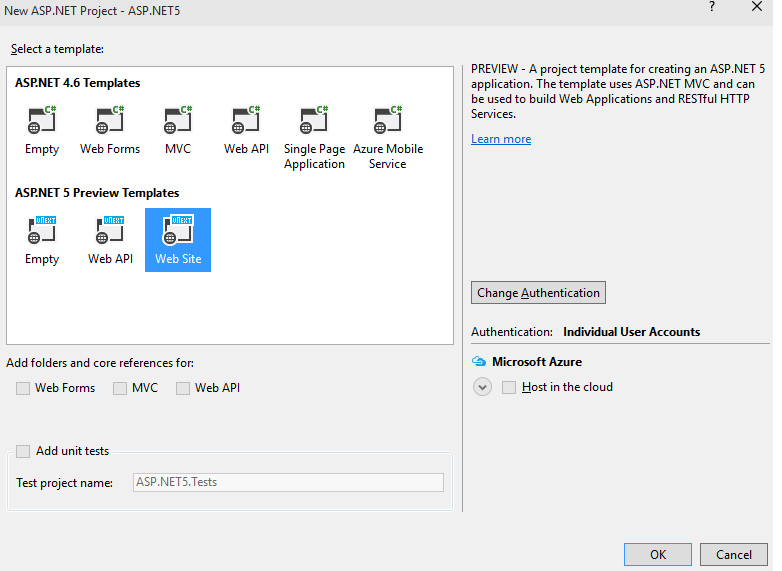Enable Host in the cloud checkbox
The height and width of the screenshot is (571, 782).
(x=509, y=387)
